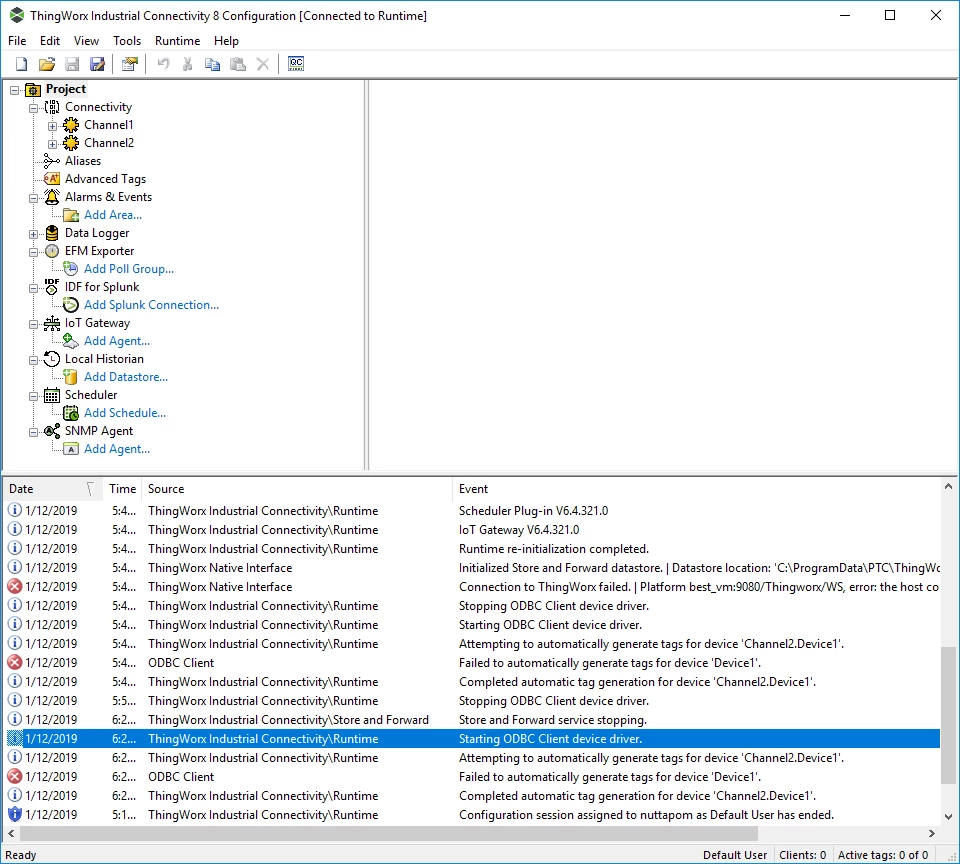960x864 pixels.
Task: Sort the event log by Date column
Action: [x=52, y=489]
